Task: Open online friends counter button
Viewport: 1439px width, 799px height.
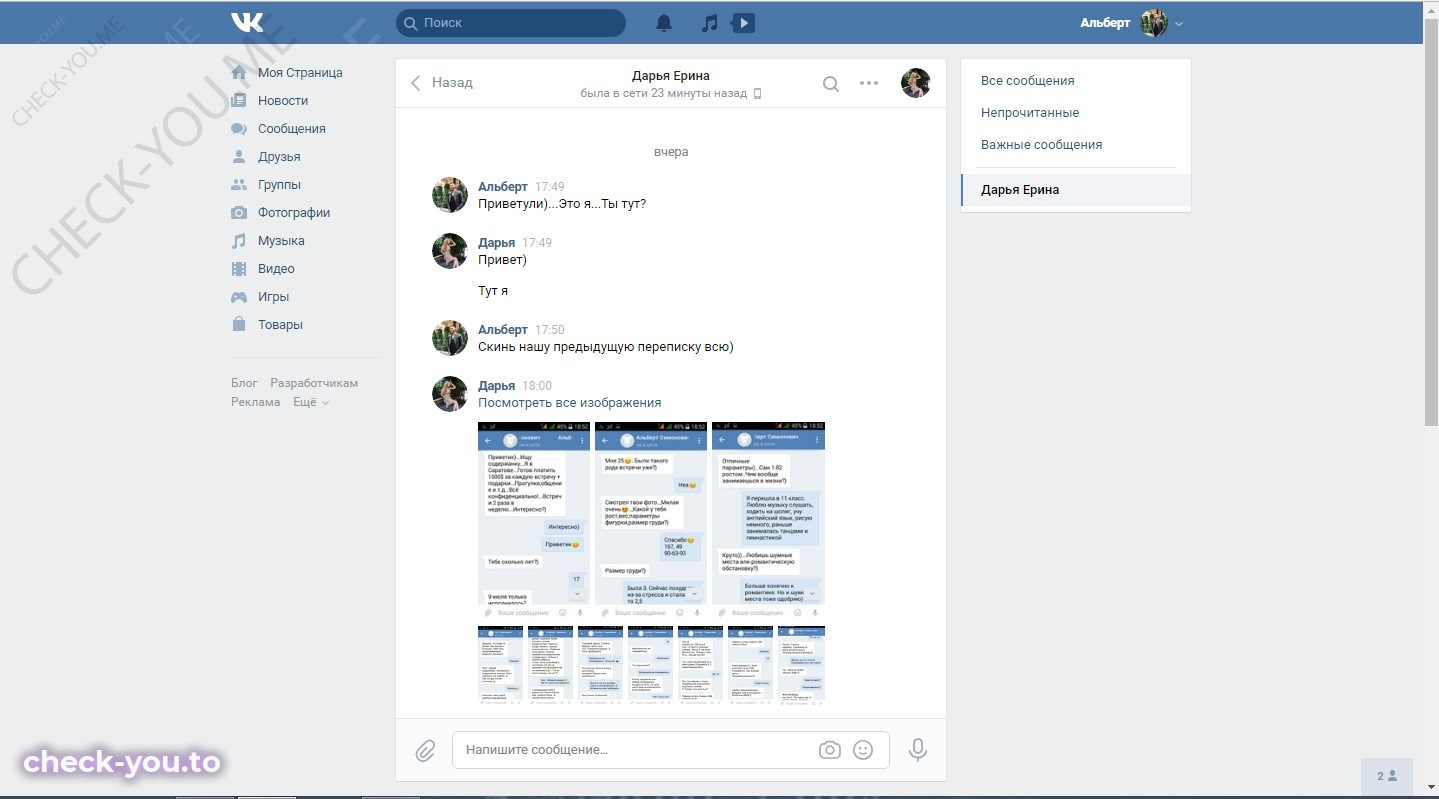Action: coord(1387,776)
